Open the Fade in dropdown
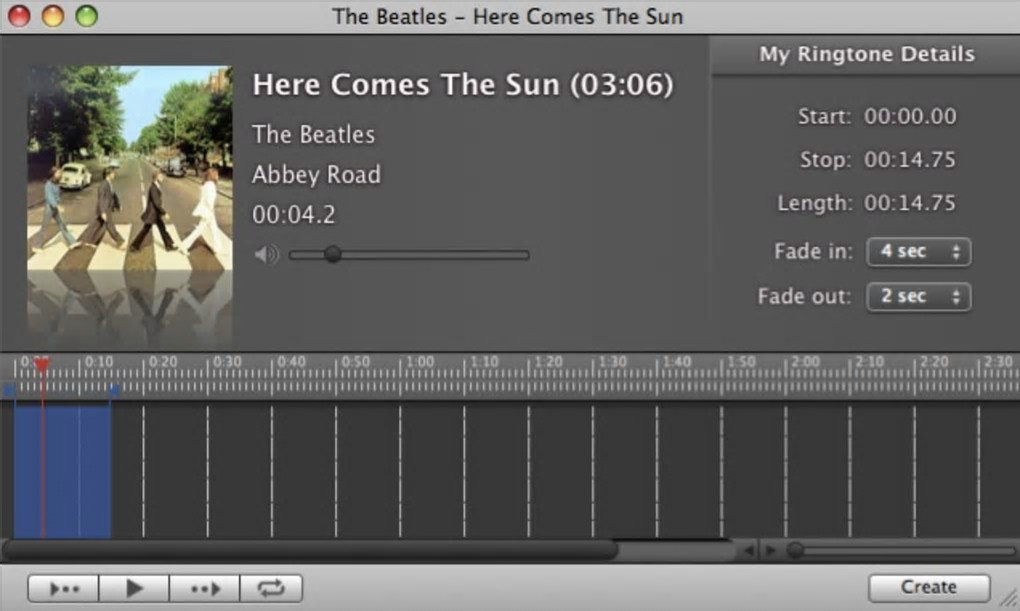 click(x=918, y=252)
